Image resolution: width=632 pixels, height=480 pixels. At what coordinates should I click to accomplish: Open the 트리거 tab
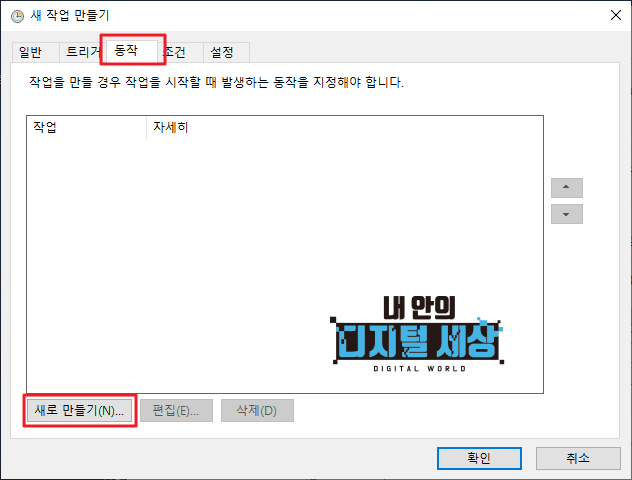(x=81, y=52)
